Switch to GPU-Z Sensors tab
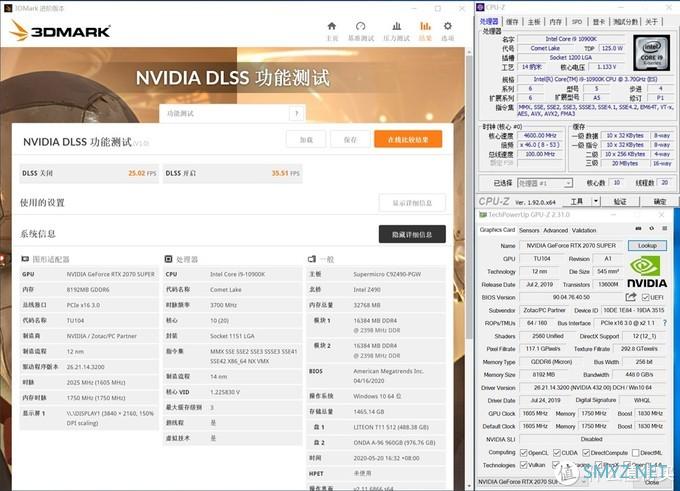Viewport: 680px width, 491px height. (x=529, y=230)
